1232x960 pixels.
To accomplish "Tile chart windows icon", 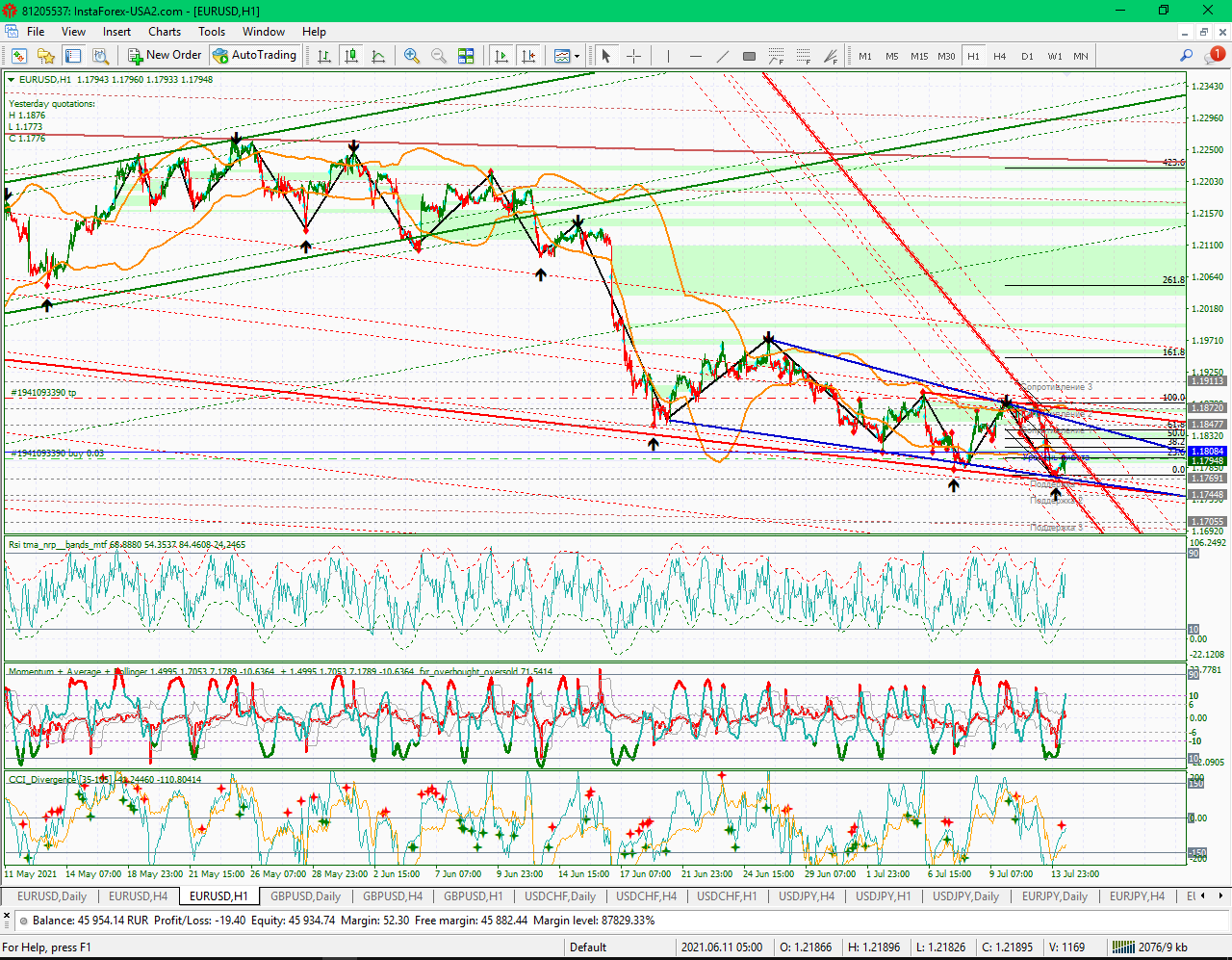I will pos(466,56).
